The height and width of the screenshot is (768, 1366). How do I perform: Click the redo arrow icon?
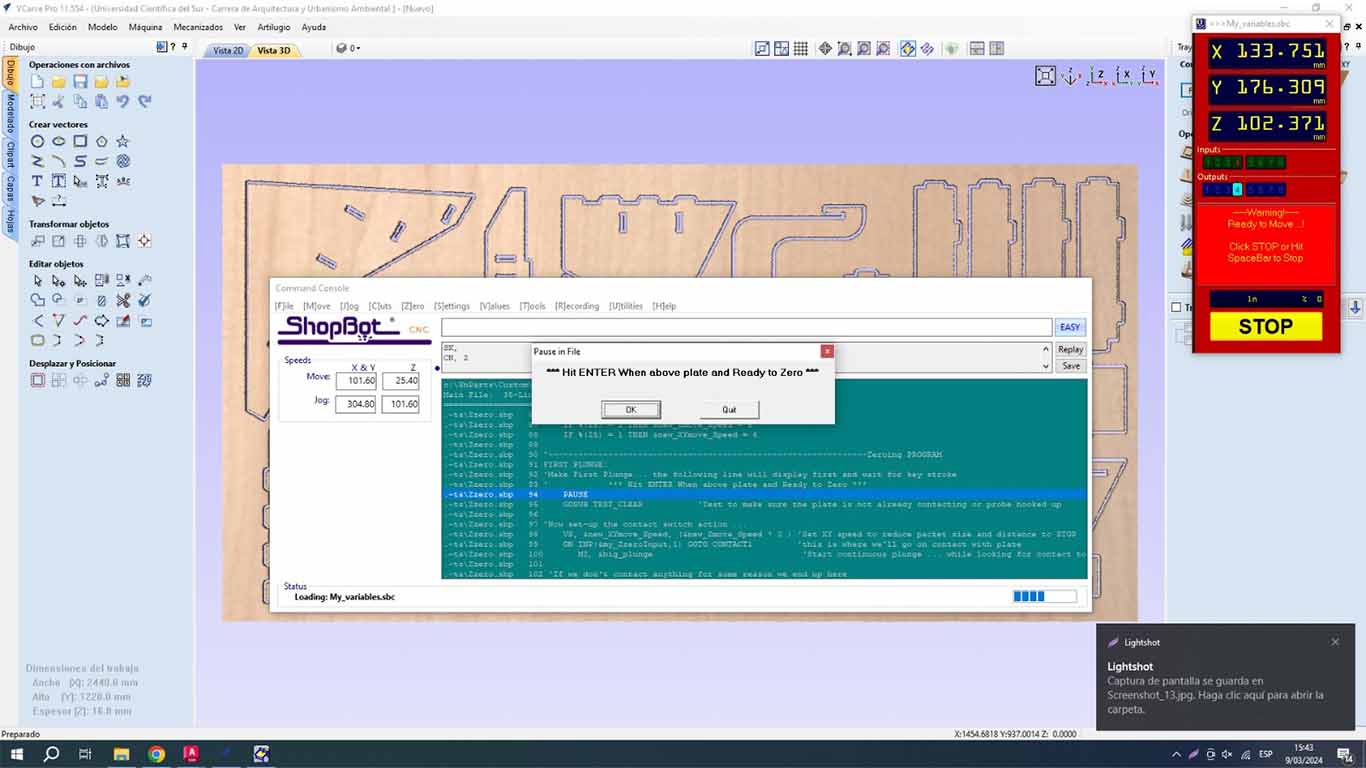(145, 101)
